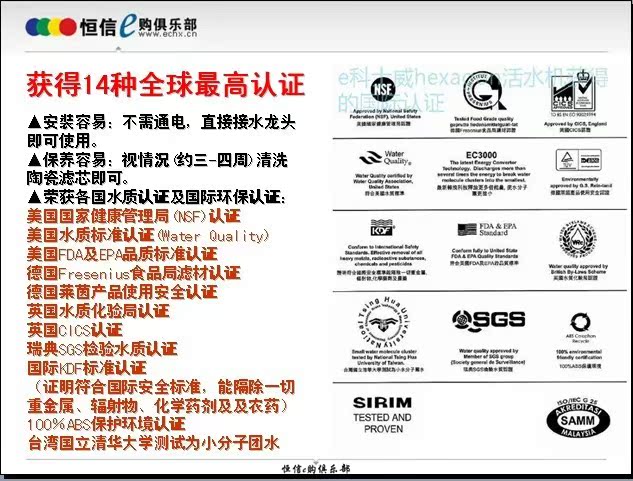The image size is (633, 481).
Task: Click the Fresenius Institute circular logo
Action: pos(484,91)
